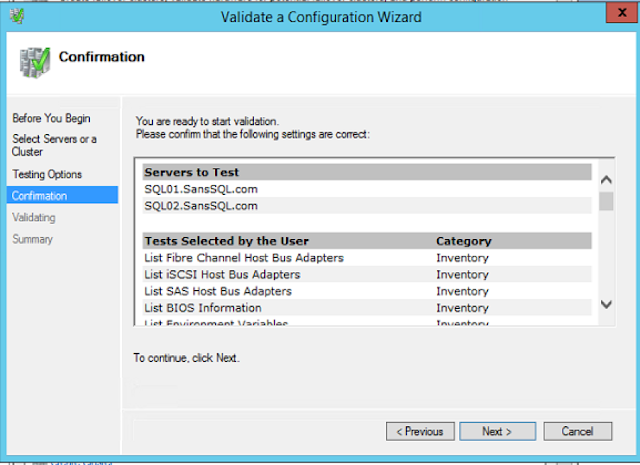Go to the Before You Begin step
Image resolution: width=640 pixels, height=465 pixels.
click(x=51, y=118)
